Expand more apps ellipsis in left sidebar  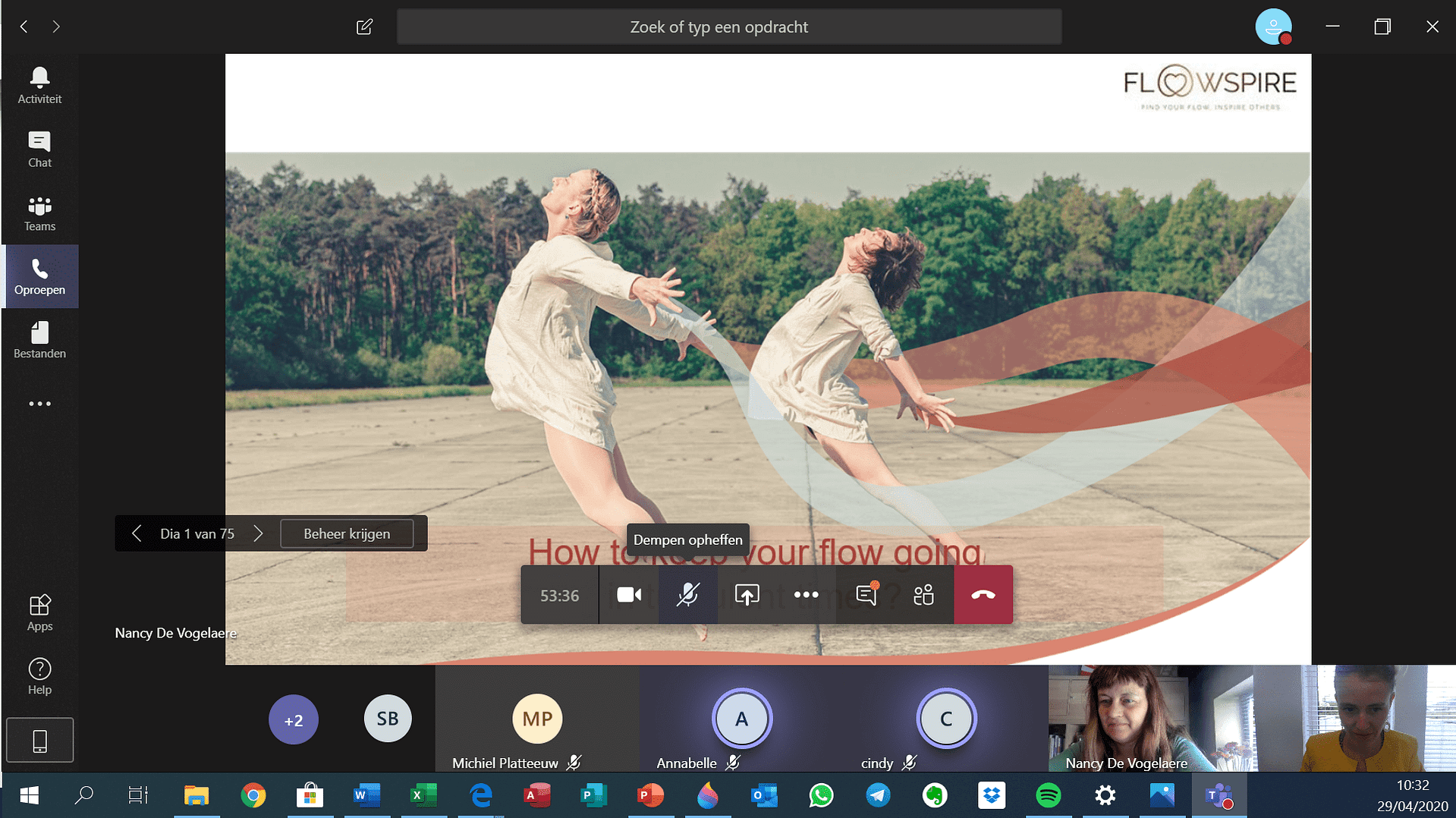click(x=39, y=404)
